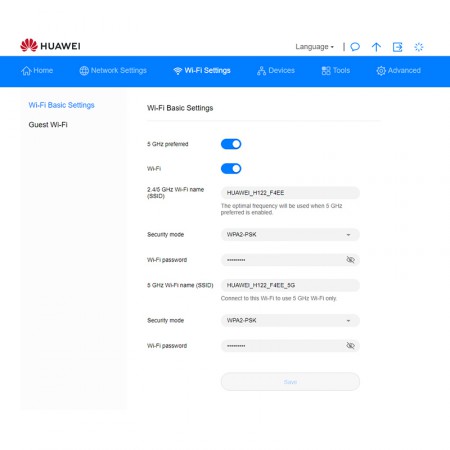Click the Devices network icon
This screenshot has width=450, height=450.
coord(261,71)
